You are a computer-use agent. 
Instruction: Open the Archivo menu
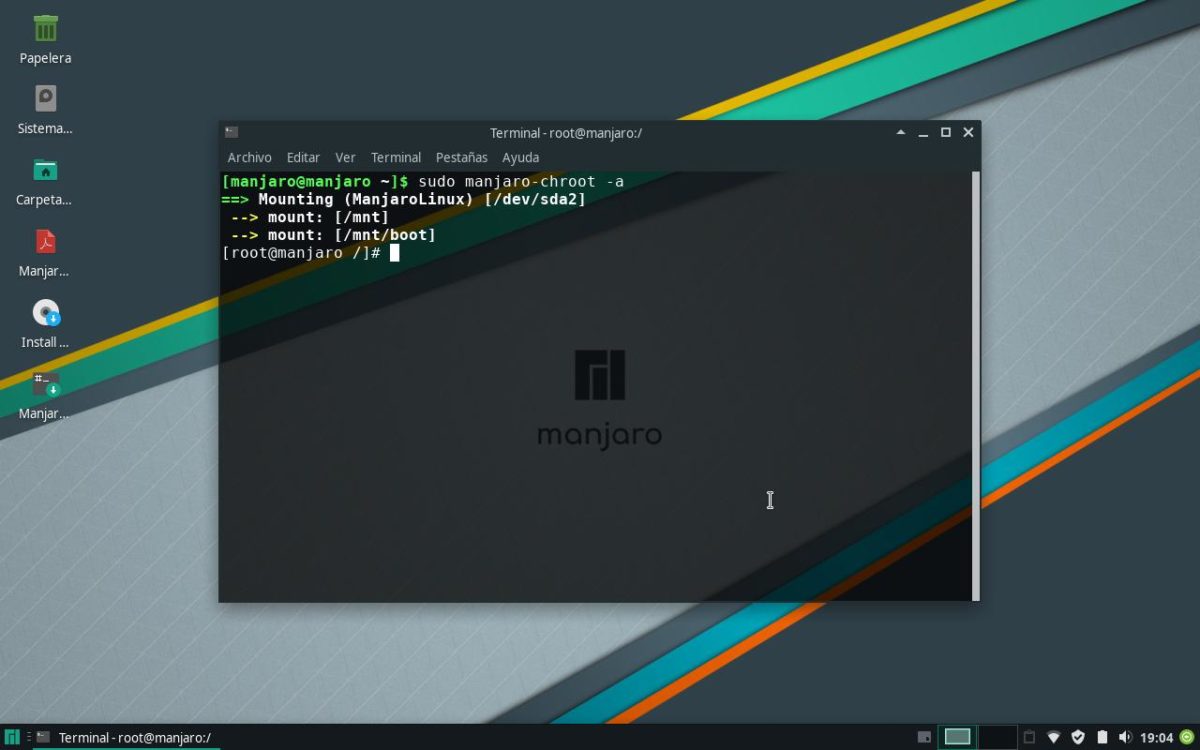coord(249,157)
